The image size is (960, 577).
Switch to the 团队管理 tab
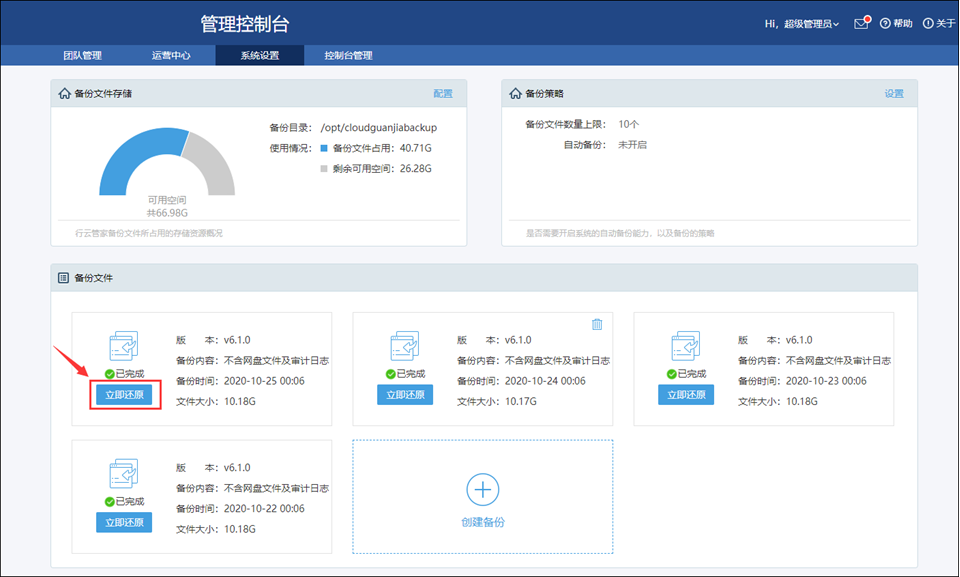82,55
